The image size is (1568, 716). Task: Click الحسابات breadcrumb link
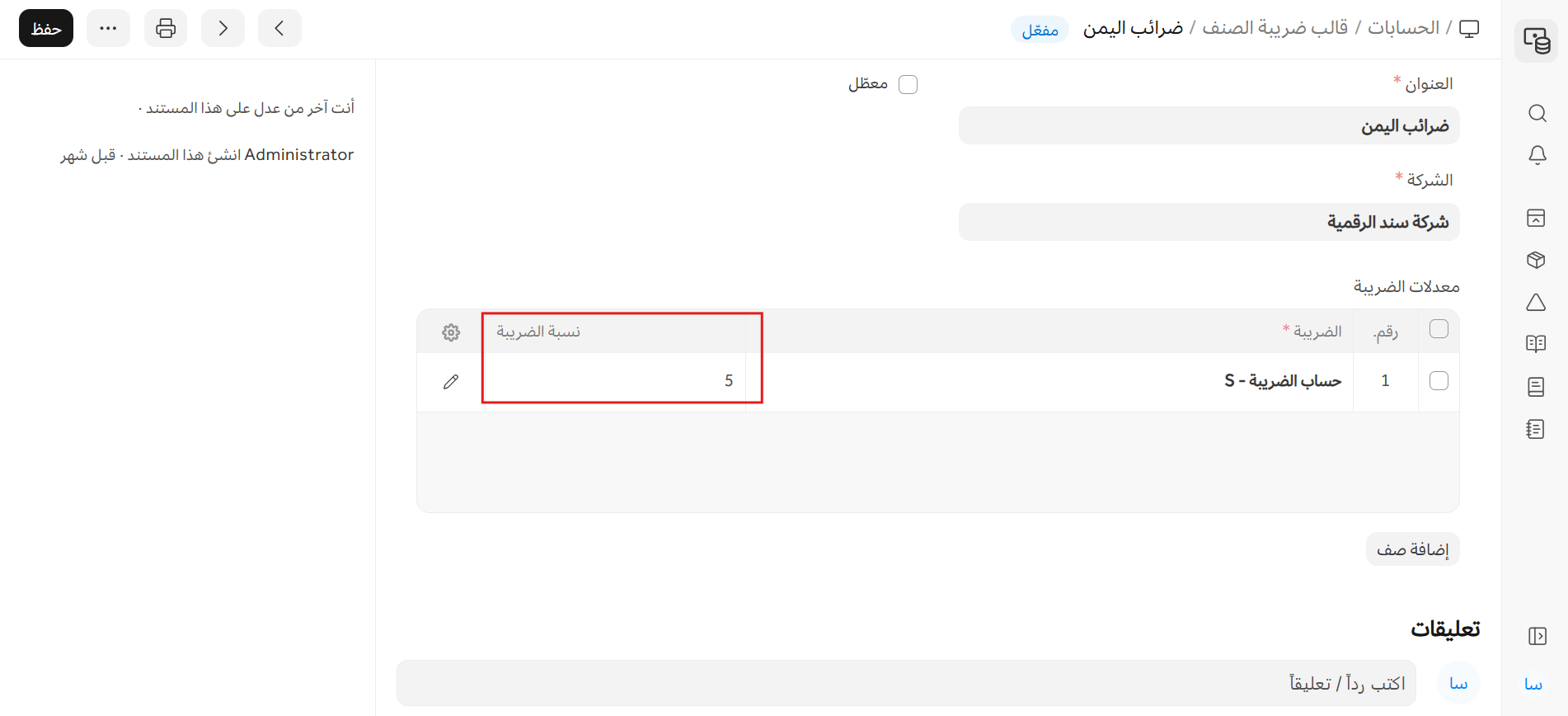[1403, 28]
